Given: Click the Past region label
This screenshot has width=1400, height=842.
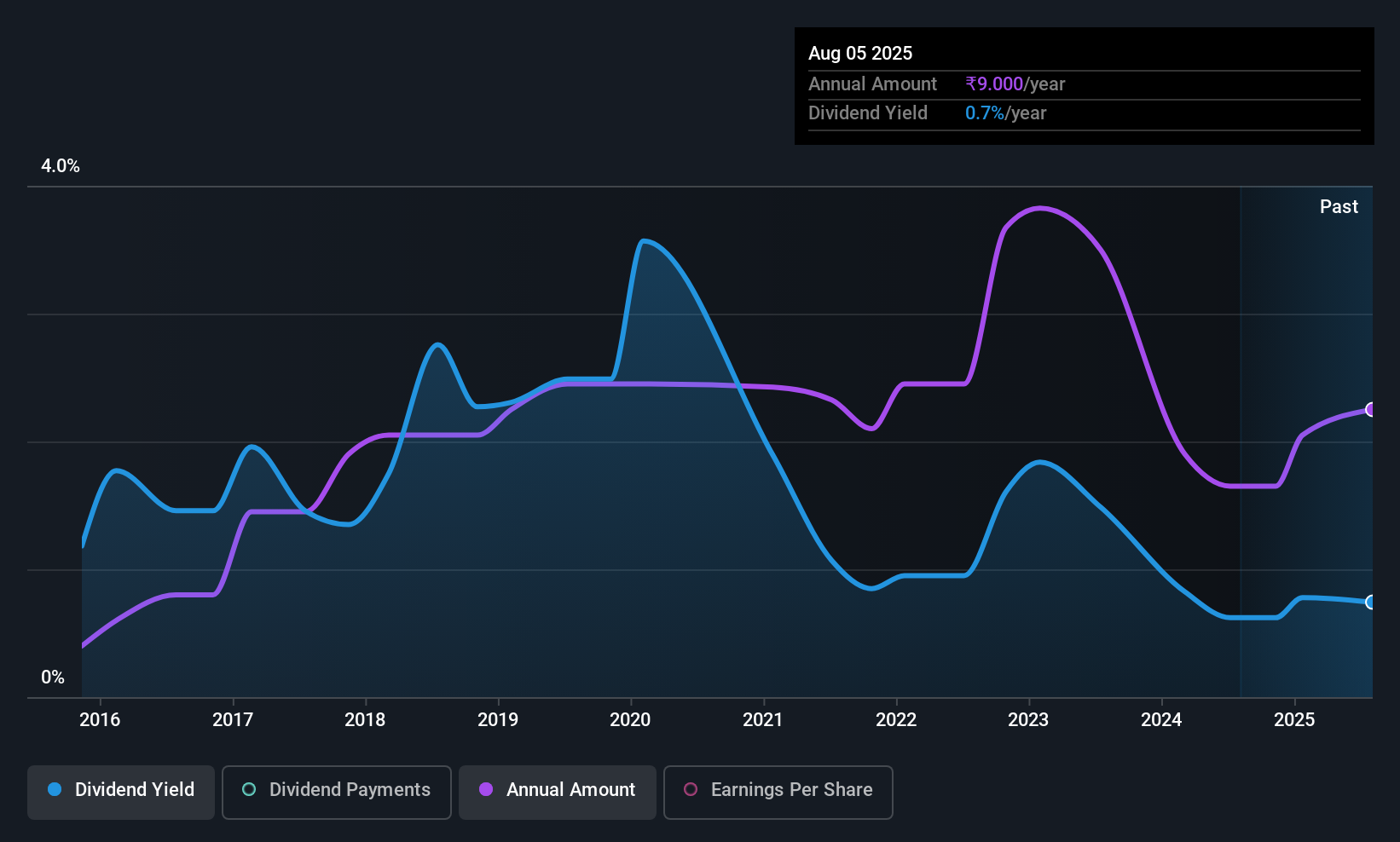Looking at the screenshot, I should tap(1339, 207).
